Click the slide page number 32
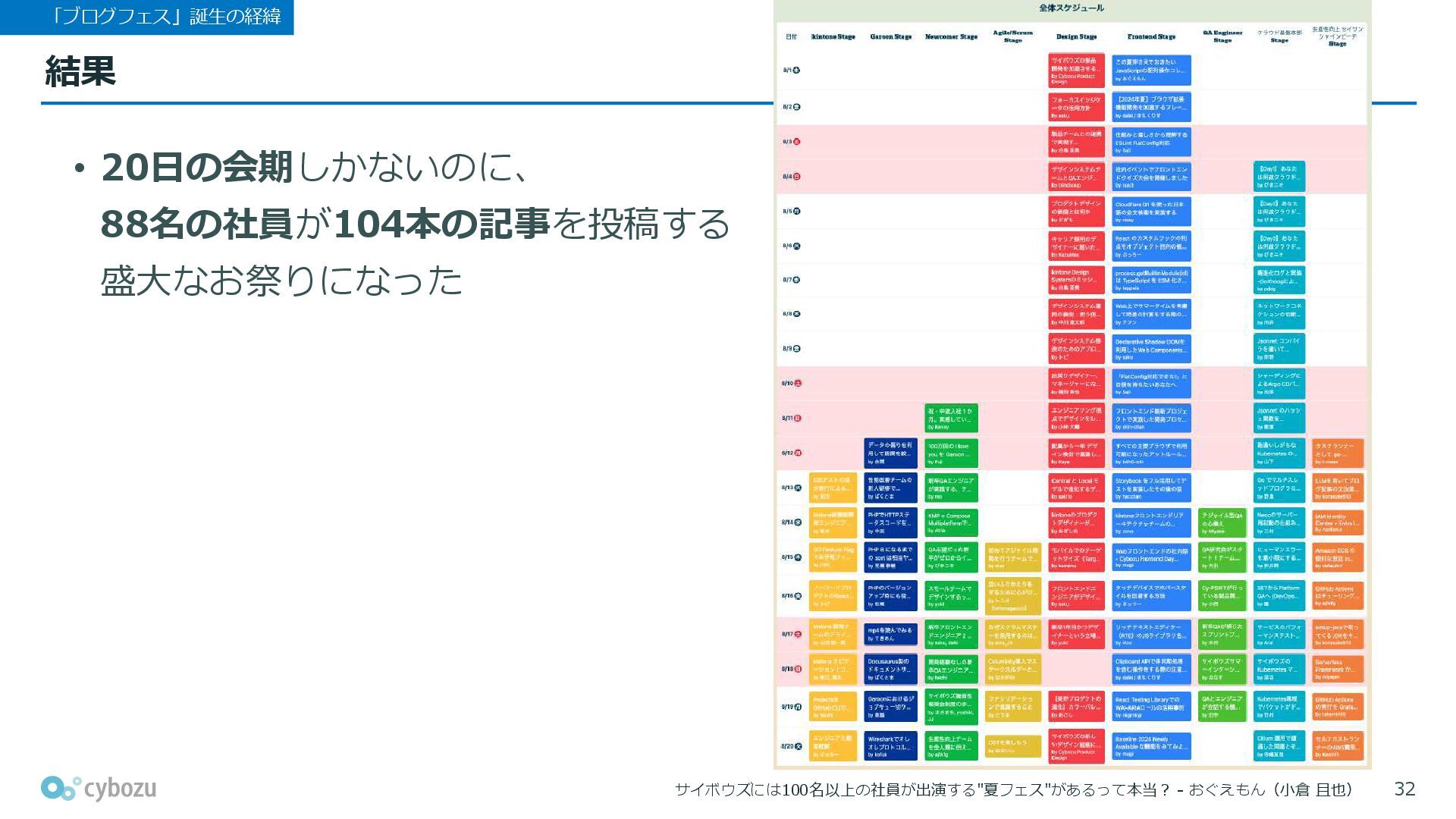This screenshot has height=819, width=1456. (1404, 789)
